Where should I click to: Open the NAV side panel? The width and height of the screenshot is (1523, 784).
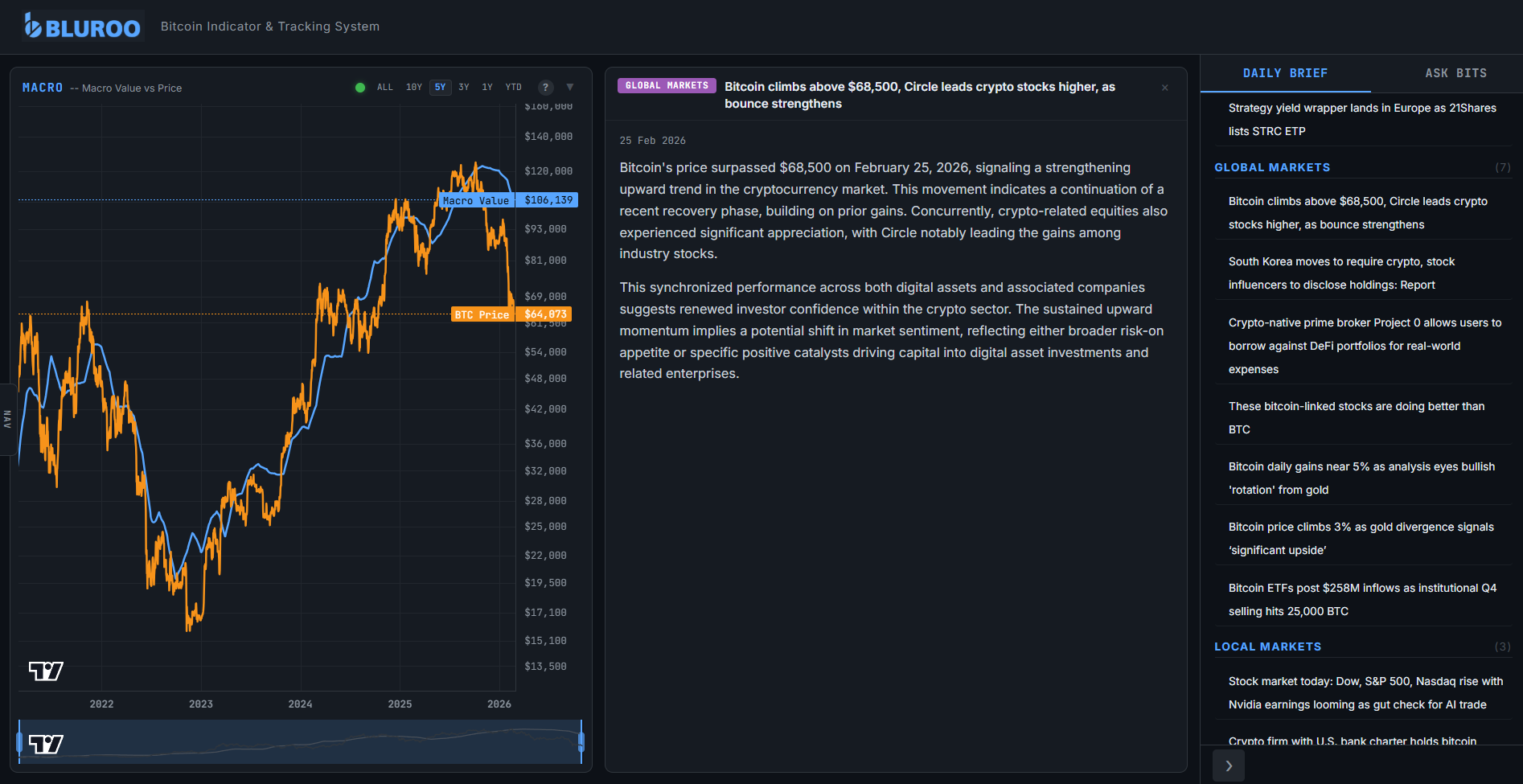pos(6,420)
